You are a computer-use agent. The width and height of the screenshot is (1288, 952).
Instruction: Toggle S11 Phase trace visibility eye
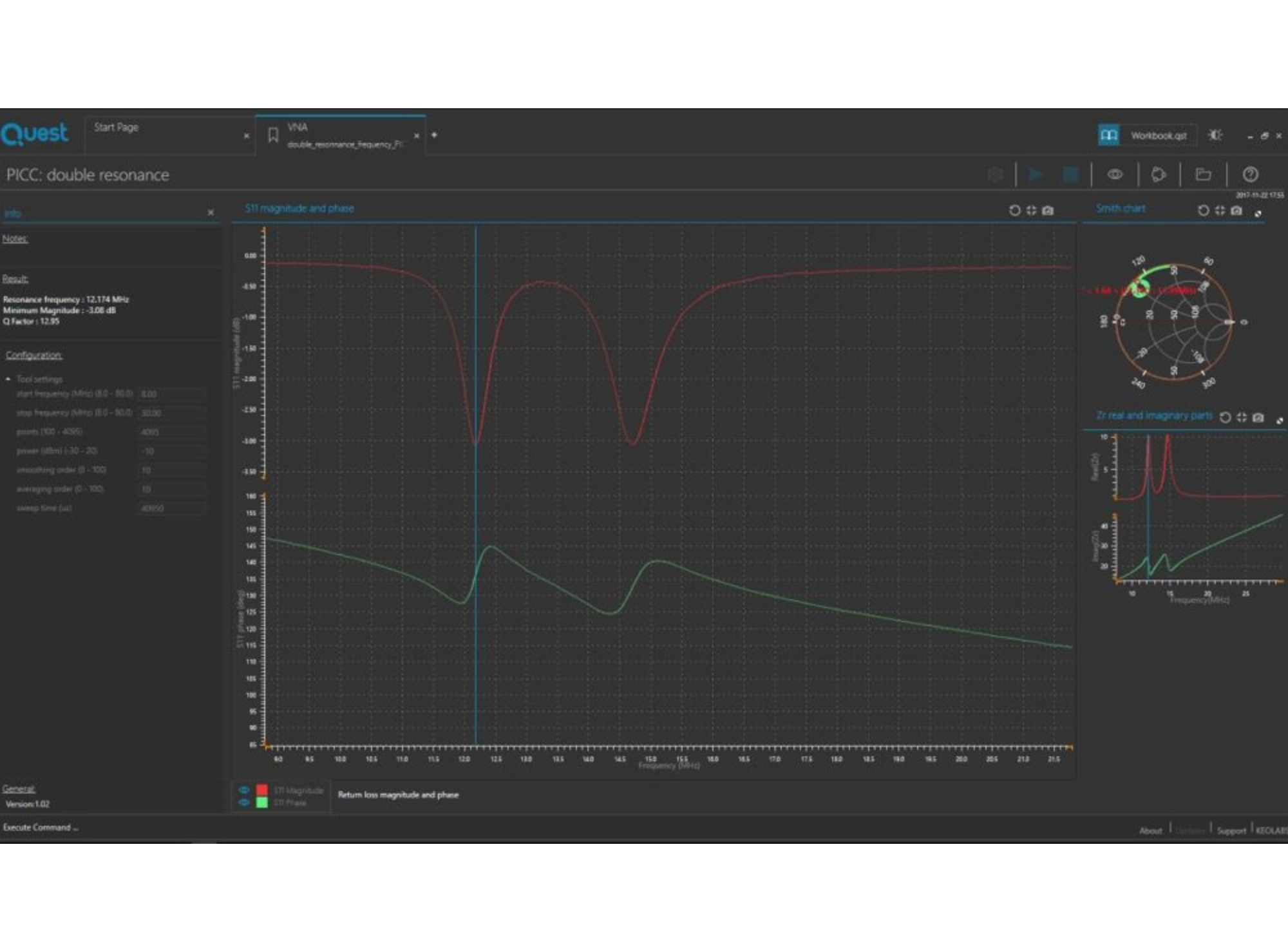pyautogui.click(x=244, y=803)
